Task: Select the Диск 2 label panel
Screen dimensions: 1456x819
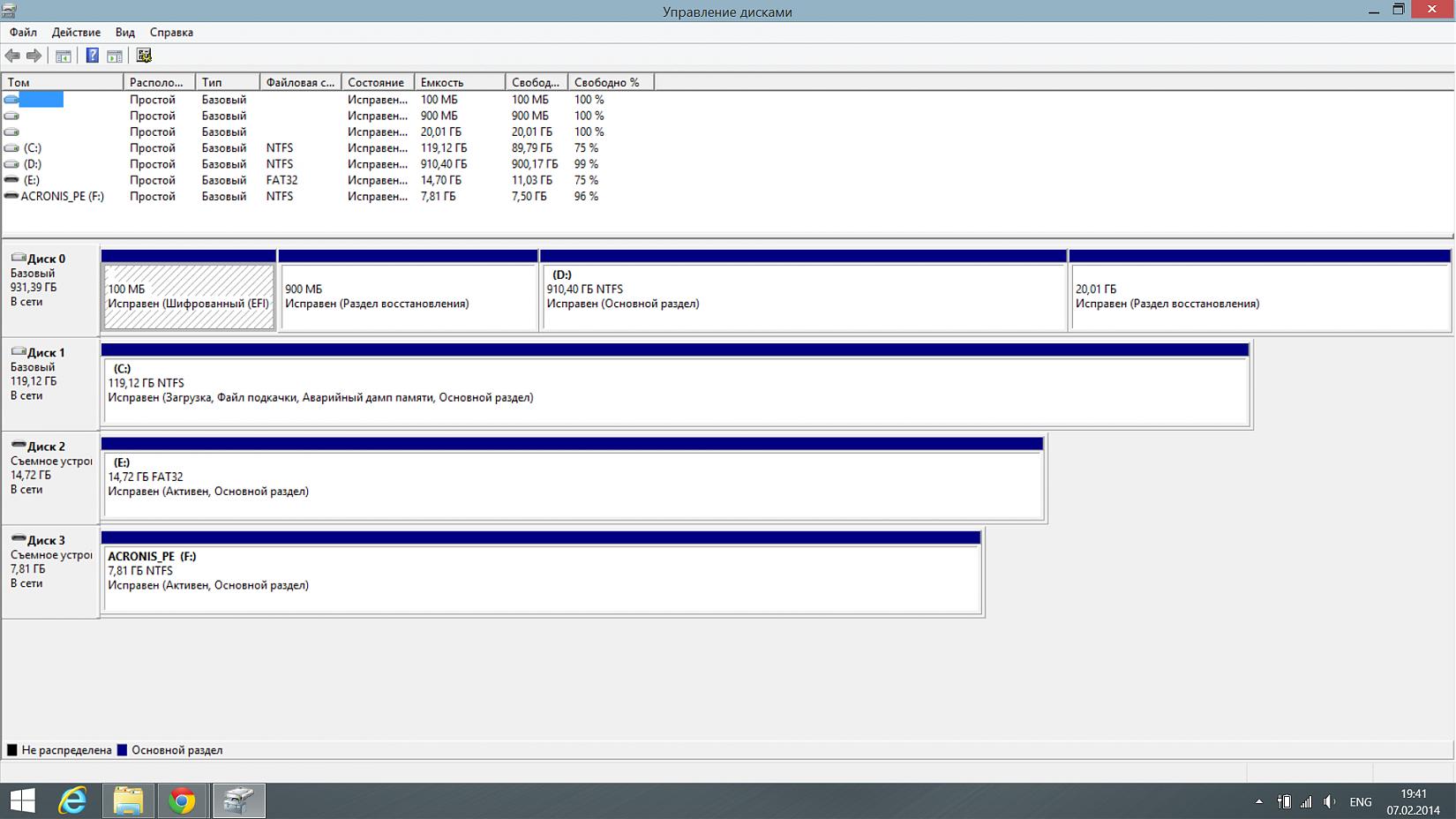Action: [x=50, y=477]
